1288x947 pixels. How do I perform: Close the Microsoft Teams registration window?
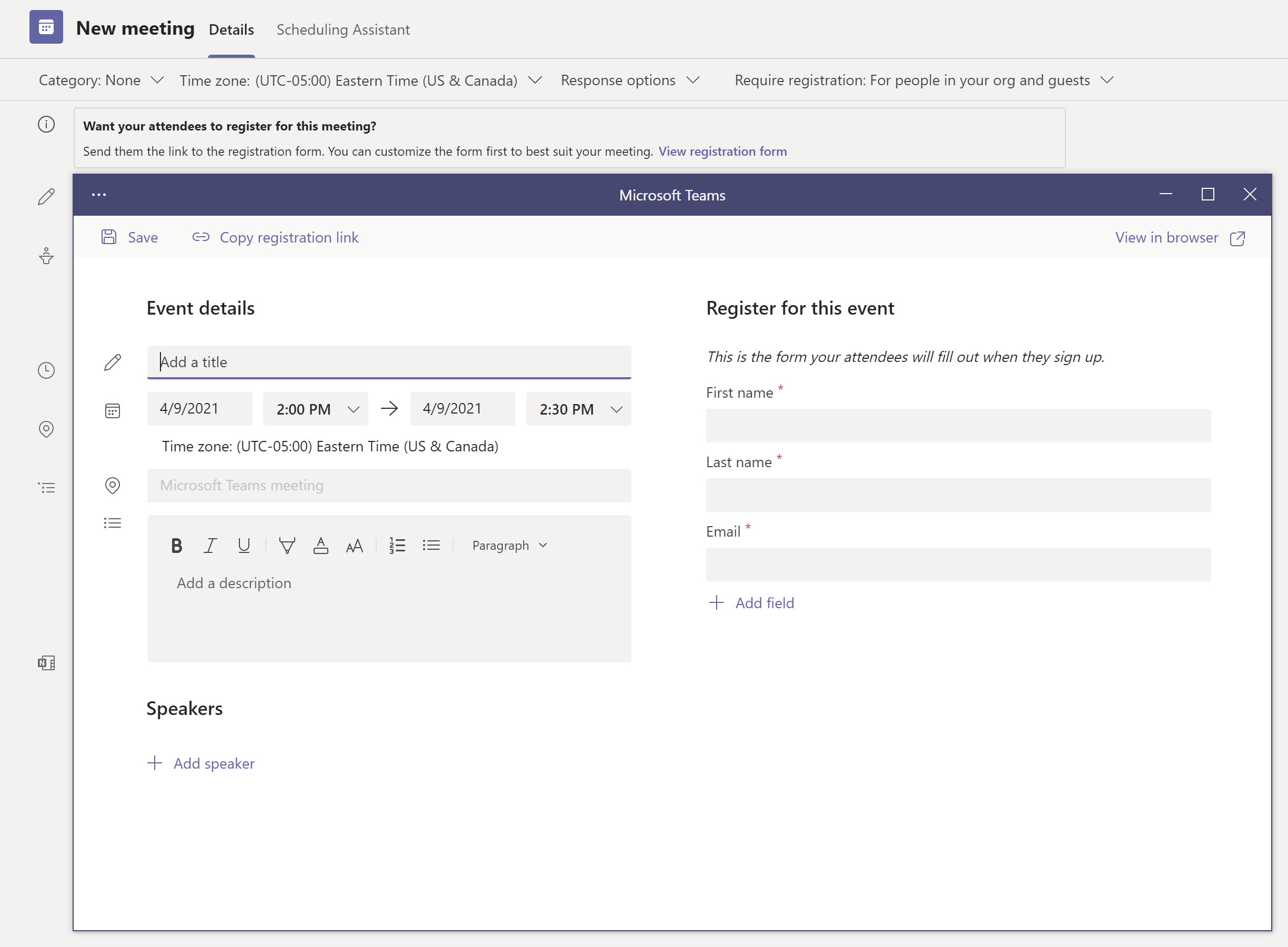(1250, 194)
